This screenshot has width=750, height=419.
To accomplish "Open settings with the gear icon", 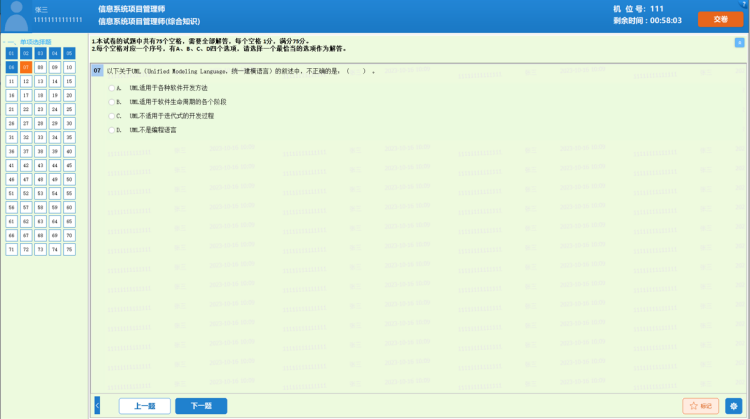I will click(x=738, y=406).
